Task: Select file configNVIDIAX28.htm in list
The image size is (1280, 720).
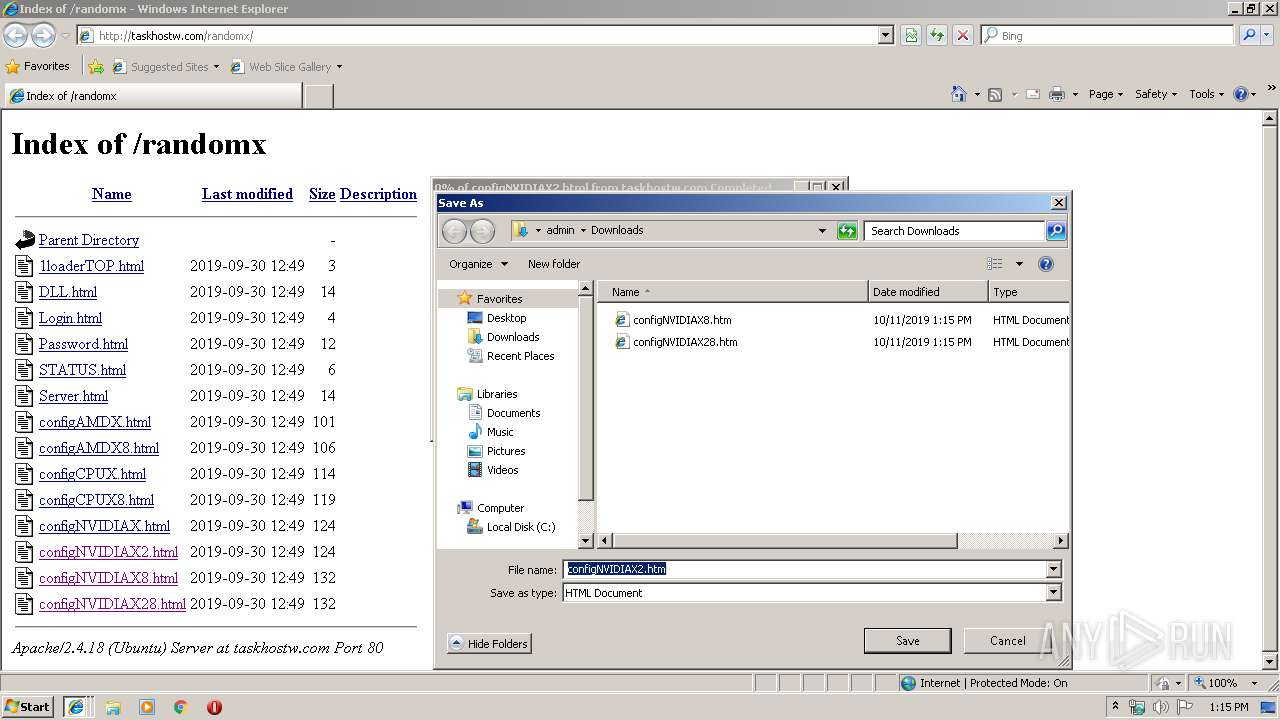Action: [685, 342]
